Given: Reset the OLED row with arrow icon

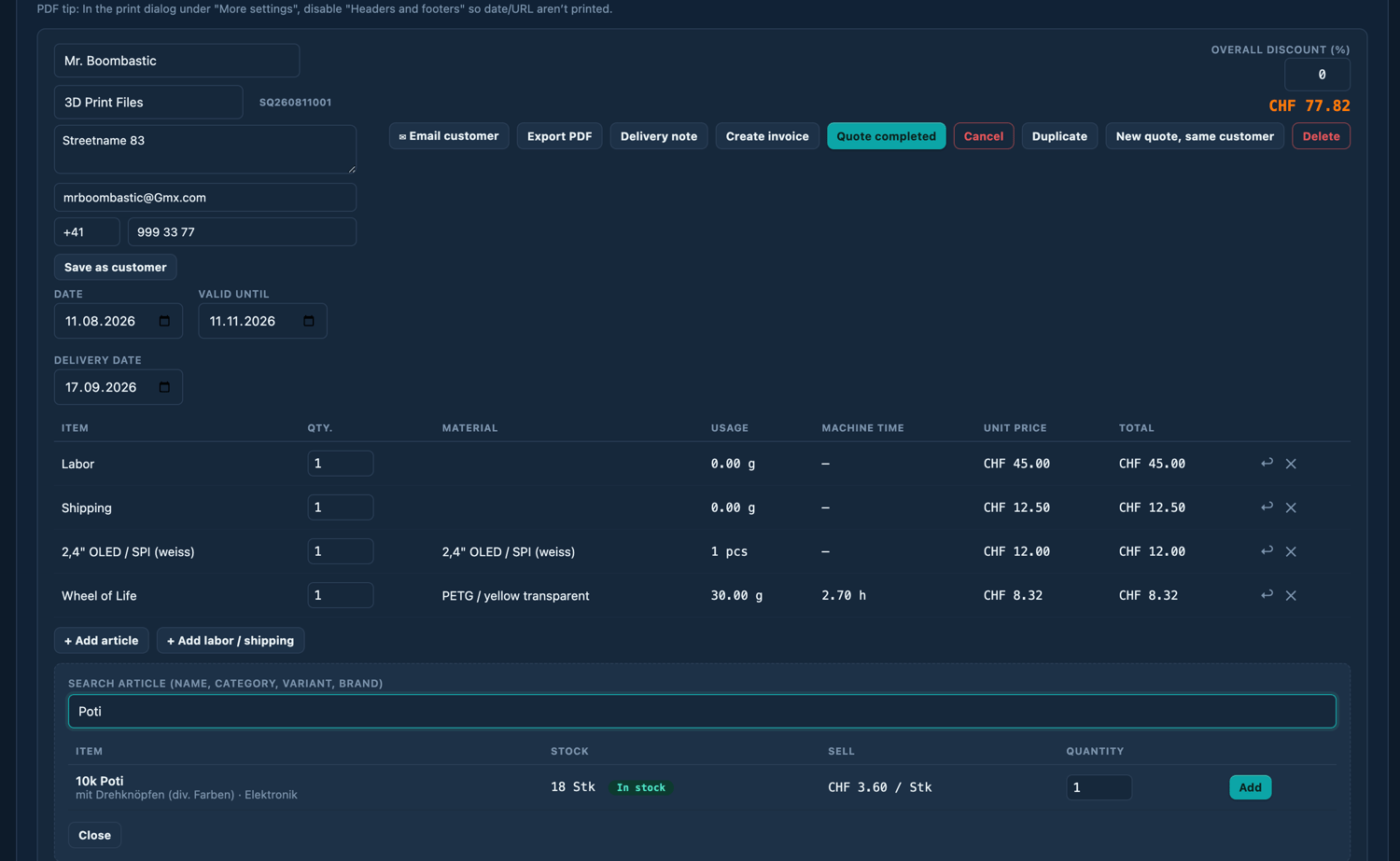Looking at the screenshot, I should pyautogui.click(x=1267, y=550).
